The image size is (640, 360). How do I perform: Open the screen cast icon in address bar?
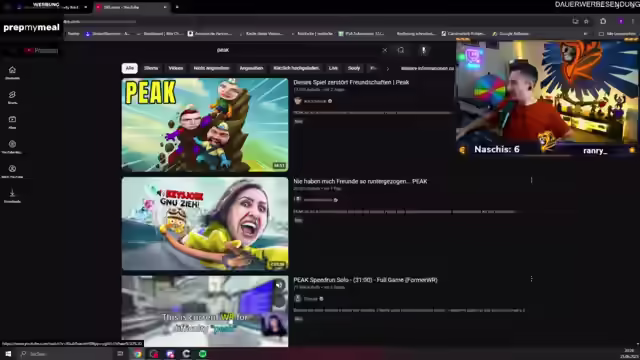[576, 21]
